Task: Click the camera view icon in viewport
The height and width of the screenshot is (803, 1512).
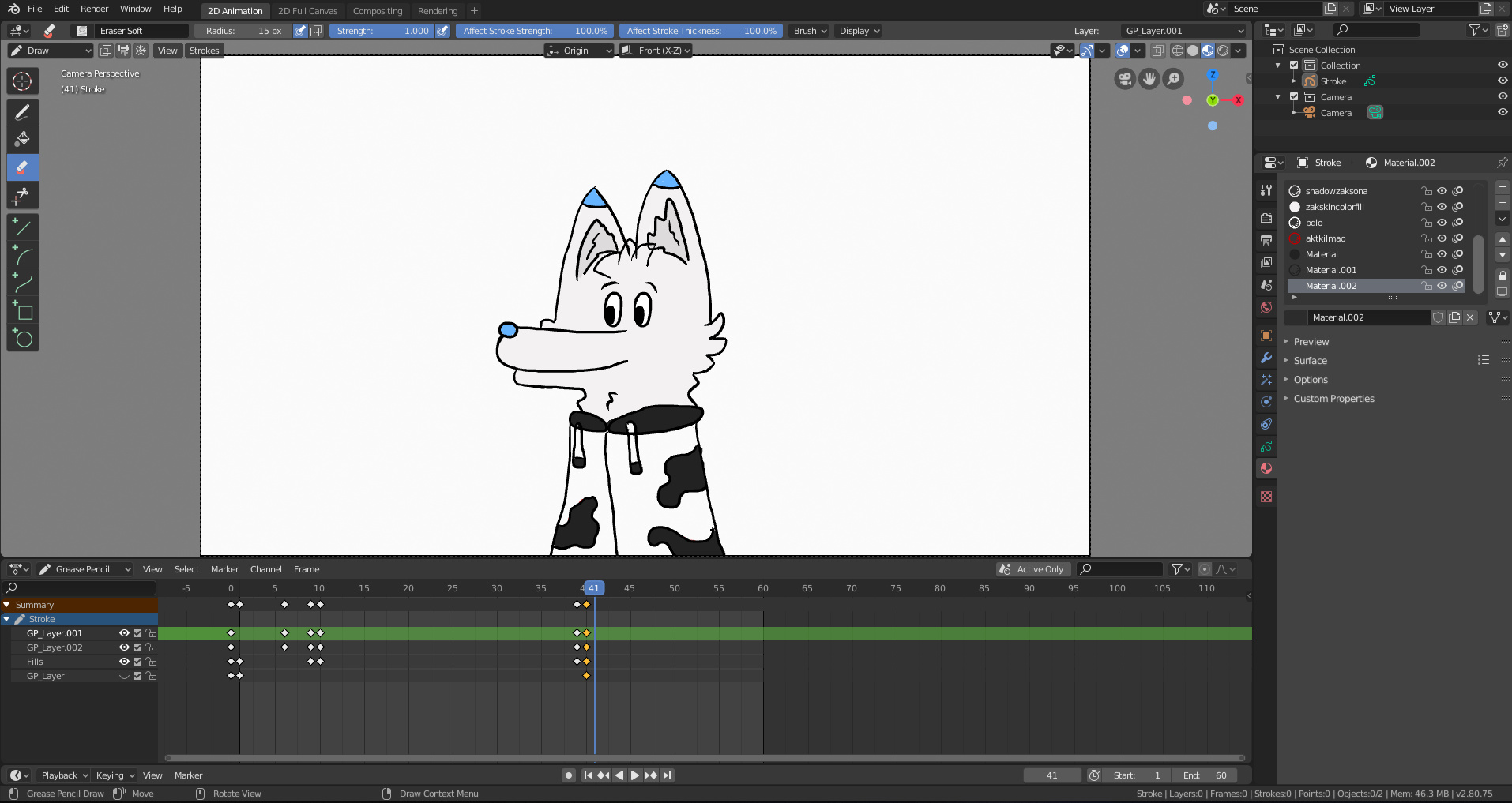Action: coord(1125,79)
